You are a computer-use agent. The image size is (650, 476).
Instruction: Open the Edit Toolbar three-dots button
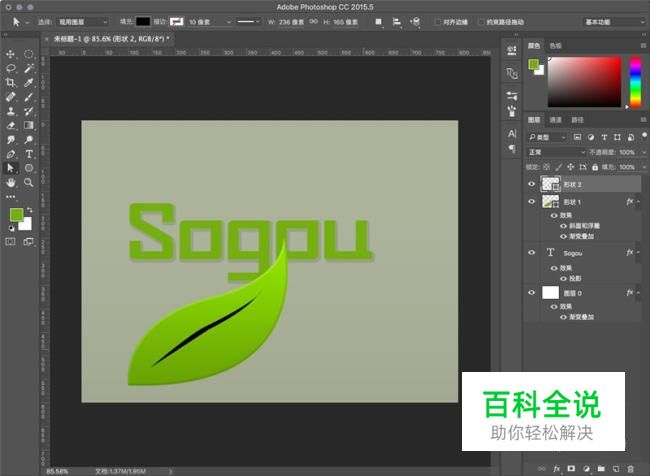(10, 197)
